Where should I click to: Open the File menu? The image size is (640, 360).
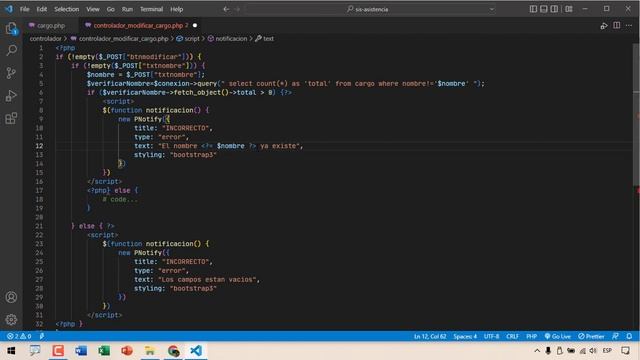point(24,9)
